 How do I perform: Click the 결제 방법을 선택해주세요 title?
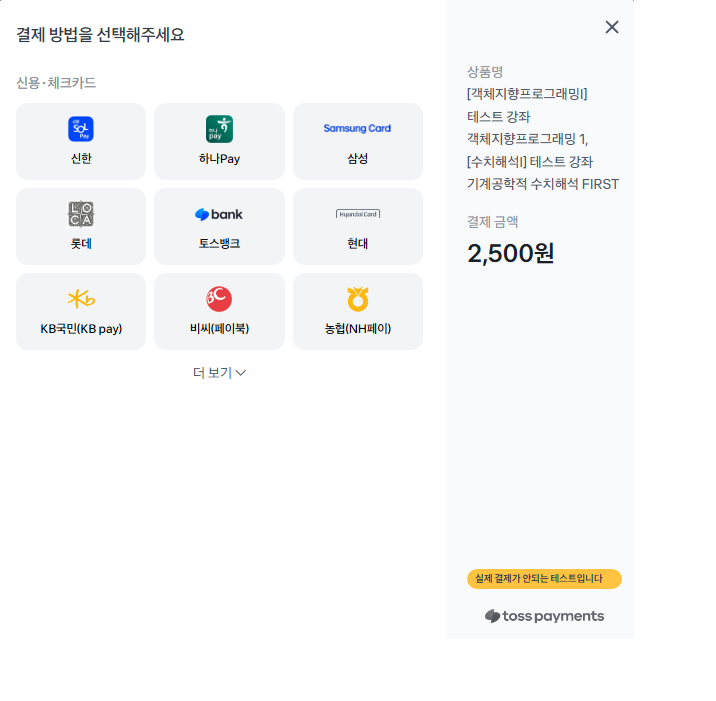coord(100,34)
